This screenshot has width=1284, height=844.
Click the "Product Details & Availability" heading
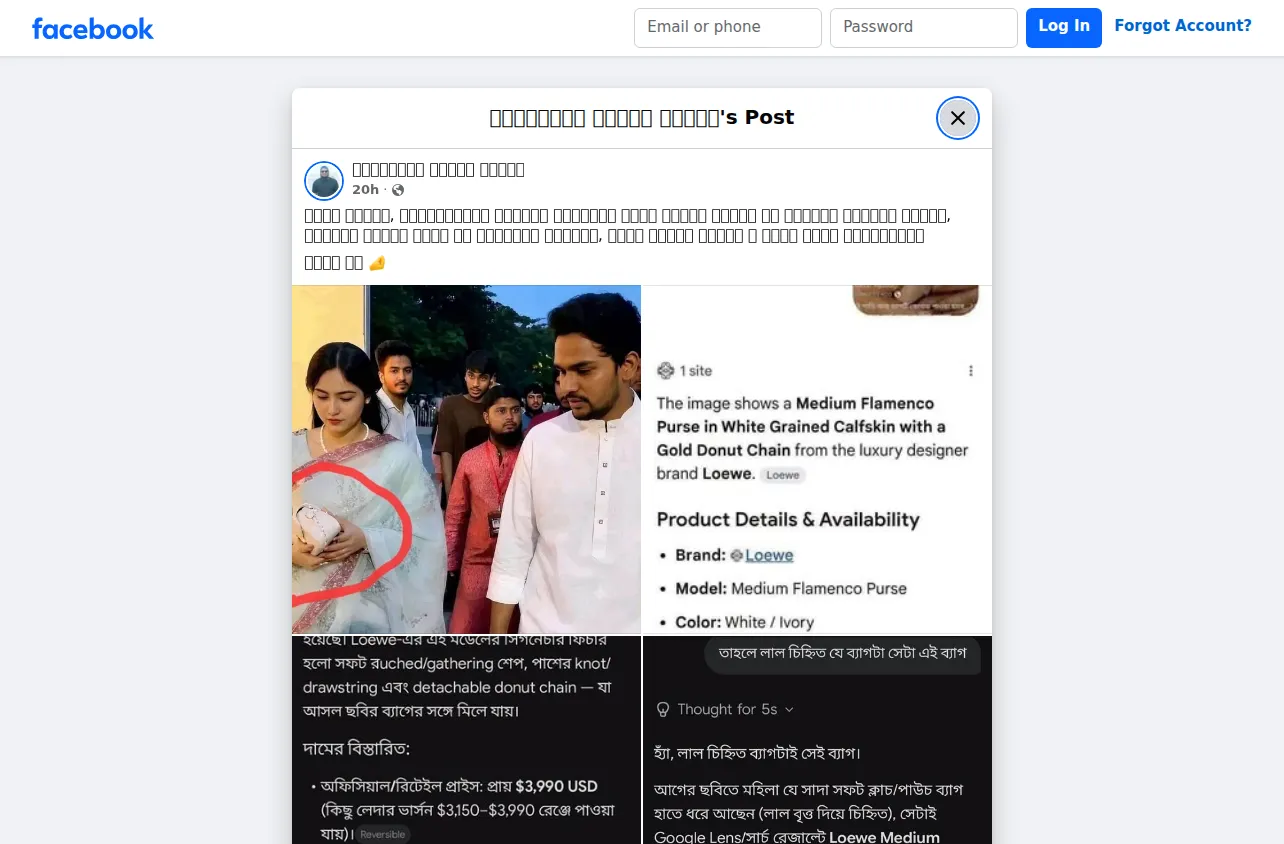click(788, 520)
